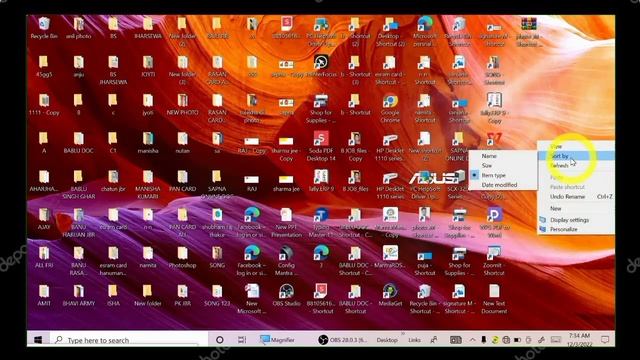This screenshot has width=640, height=360.
Task: Open the MANISHA KUMARI folder
Action: pos(148,185)
